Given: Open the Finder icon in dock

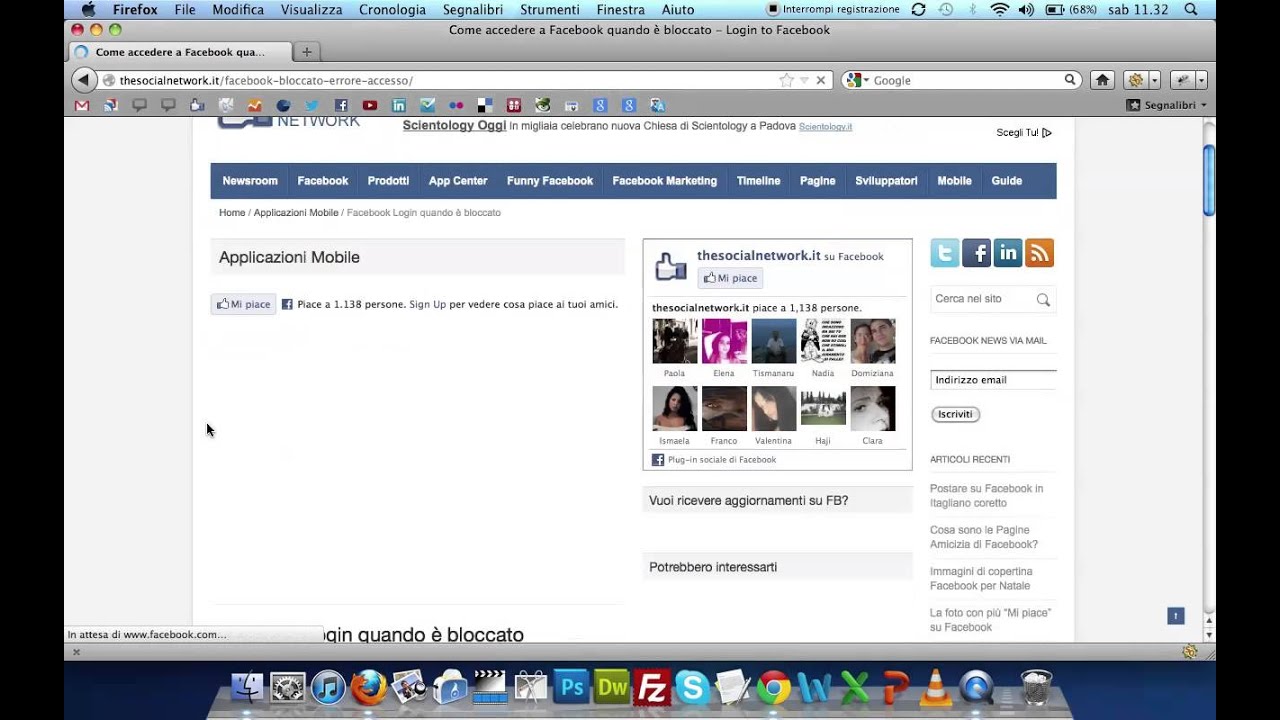Looking at the screenshot, I should (247, 688).
